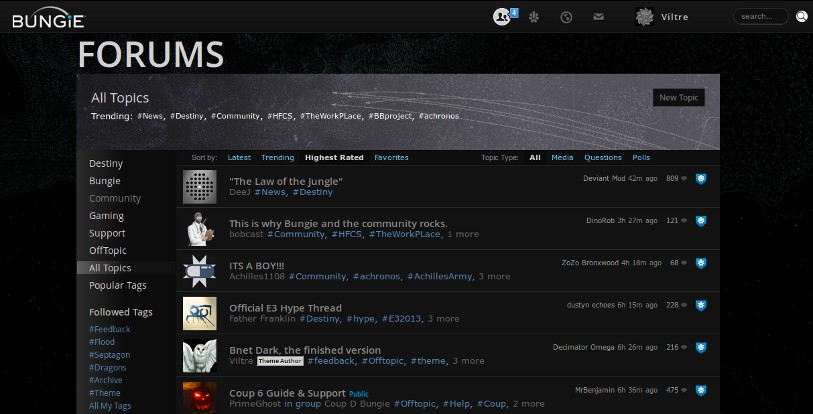Open the messages envelope icon
Viewport: 813px width, 414px height.
598,17
